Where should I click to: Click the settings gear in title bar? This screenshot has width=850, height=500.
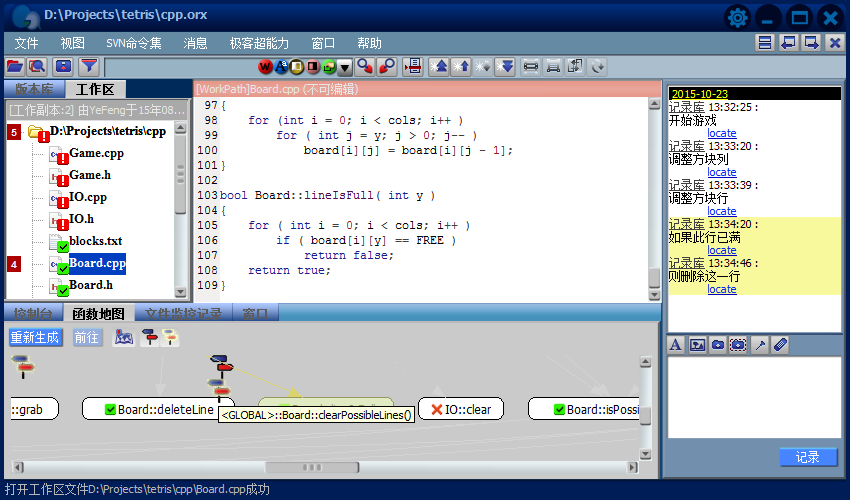(738, 17)
